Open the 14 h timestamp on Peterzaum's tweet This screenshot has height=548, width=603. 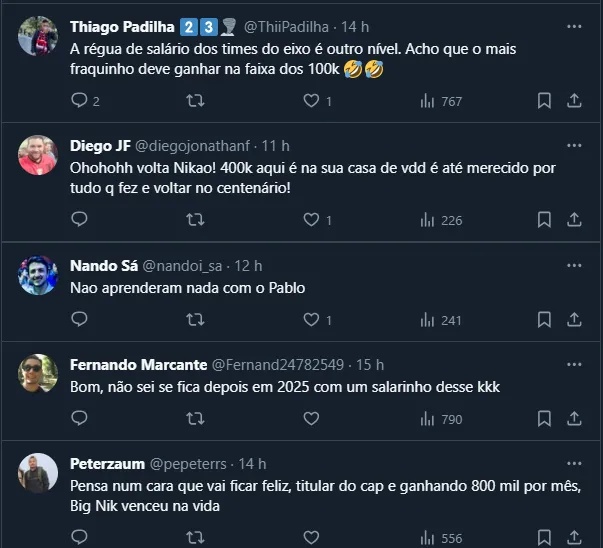tap(252, 464)
